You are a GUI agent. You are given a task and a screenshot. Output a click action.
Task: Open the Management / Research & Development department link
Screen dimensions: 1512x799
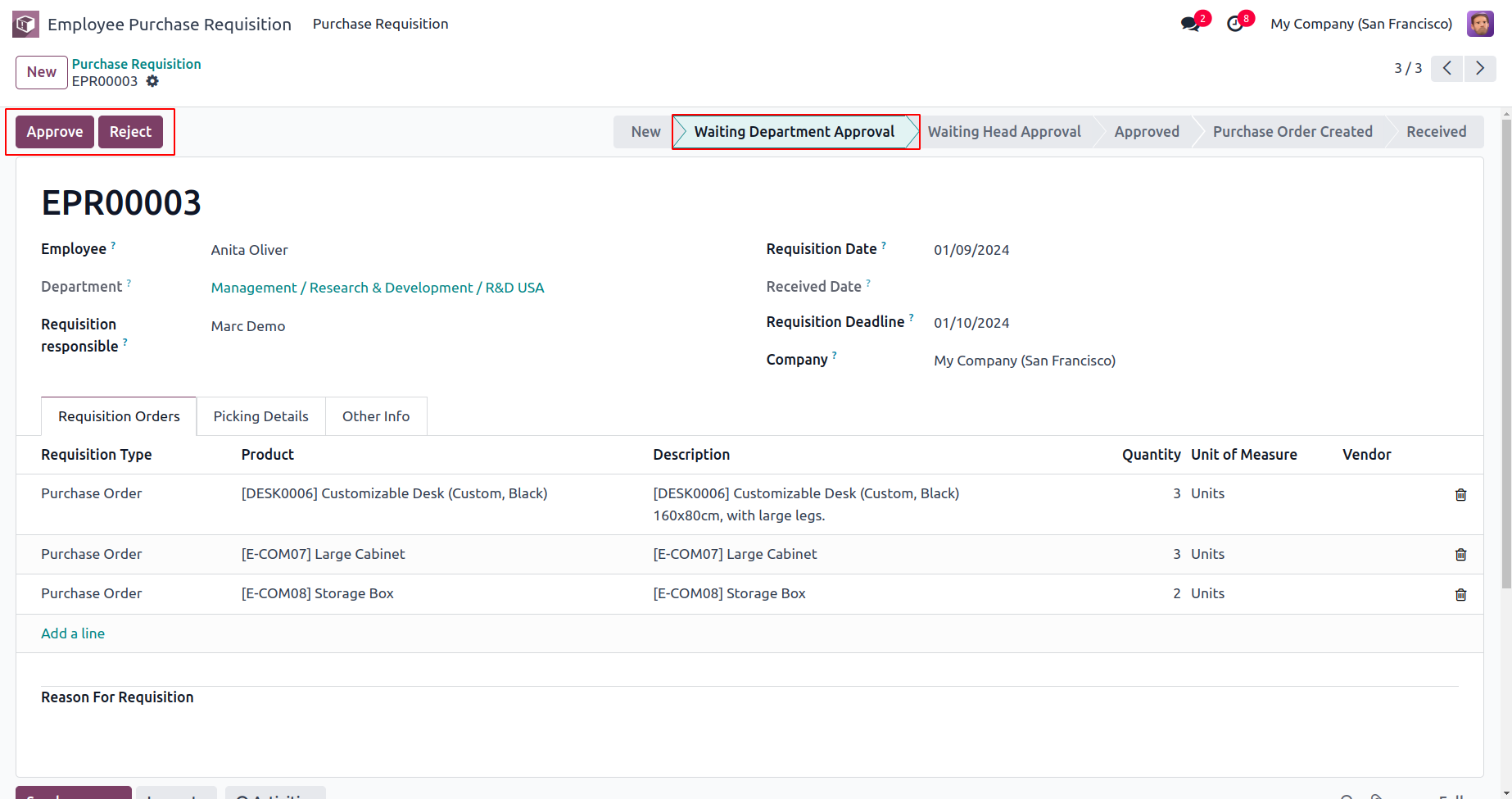378,288
